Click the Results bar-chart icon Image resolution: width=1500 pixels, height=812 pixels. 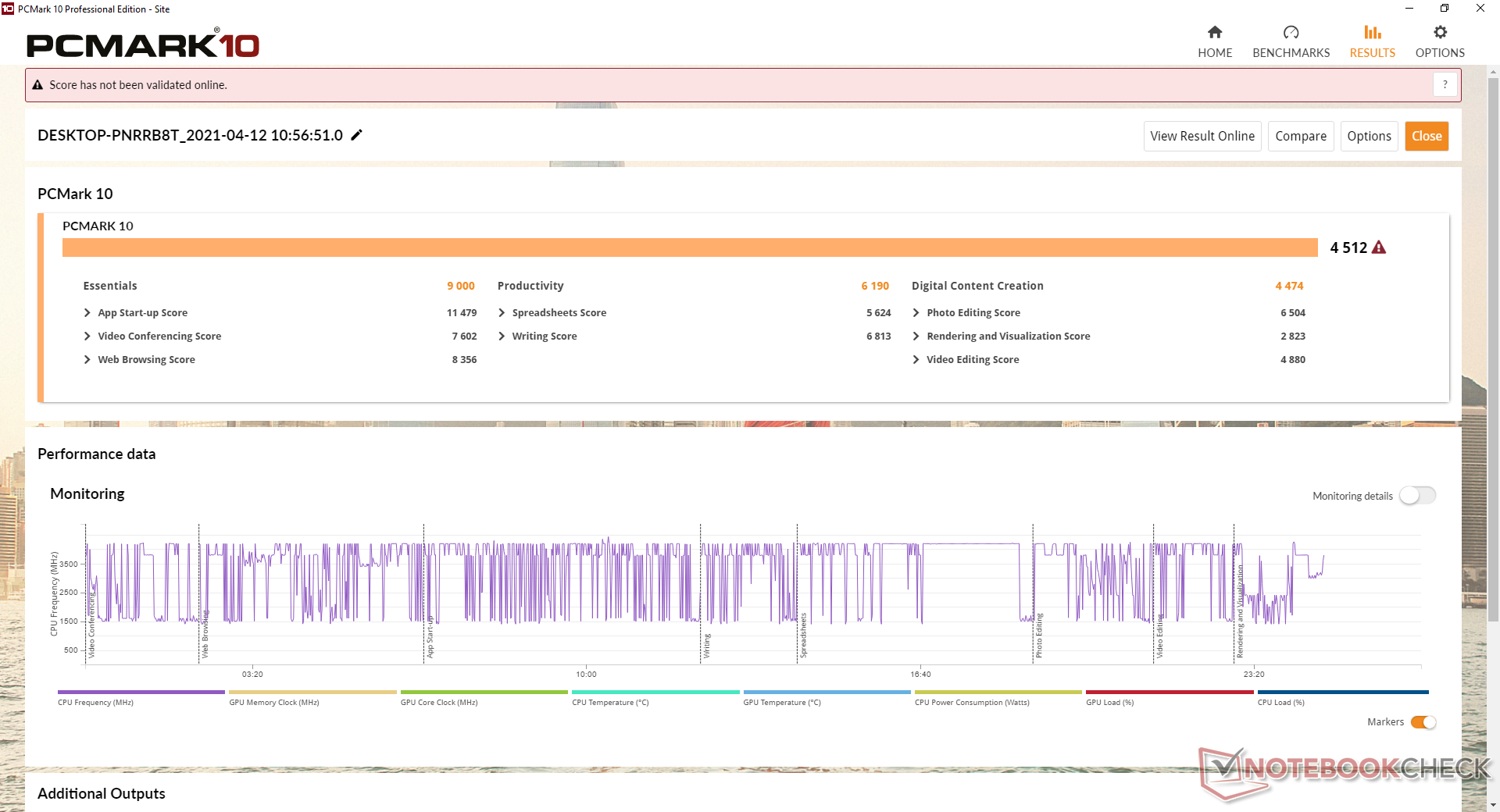point(1373,32)
